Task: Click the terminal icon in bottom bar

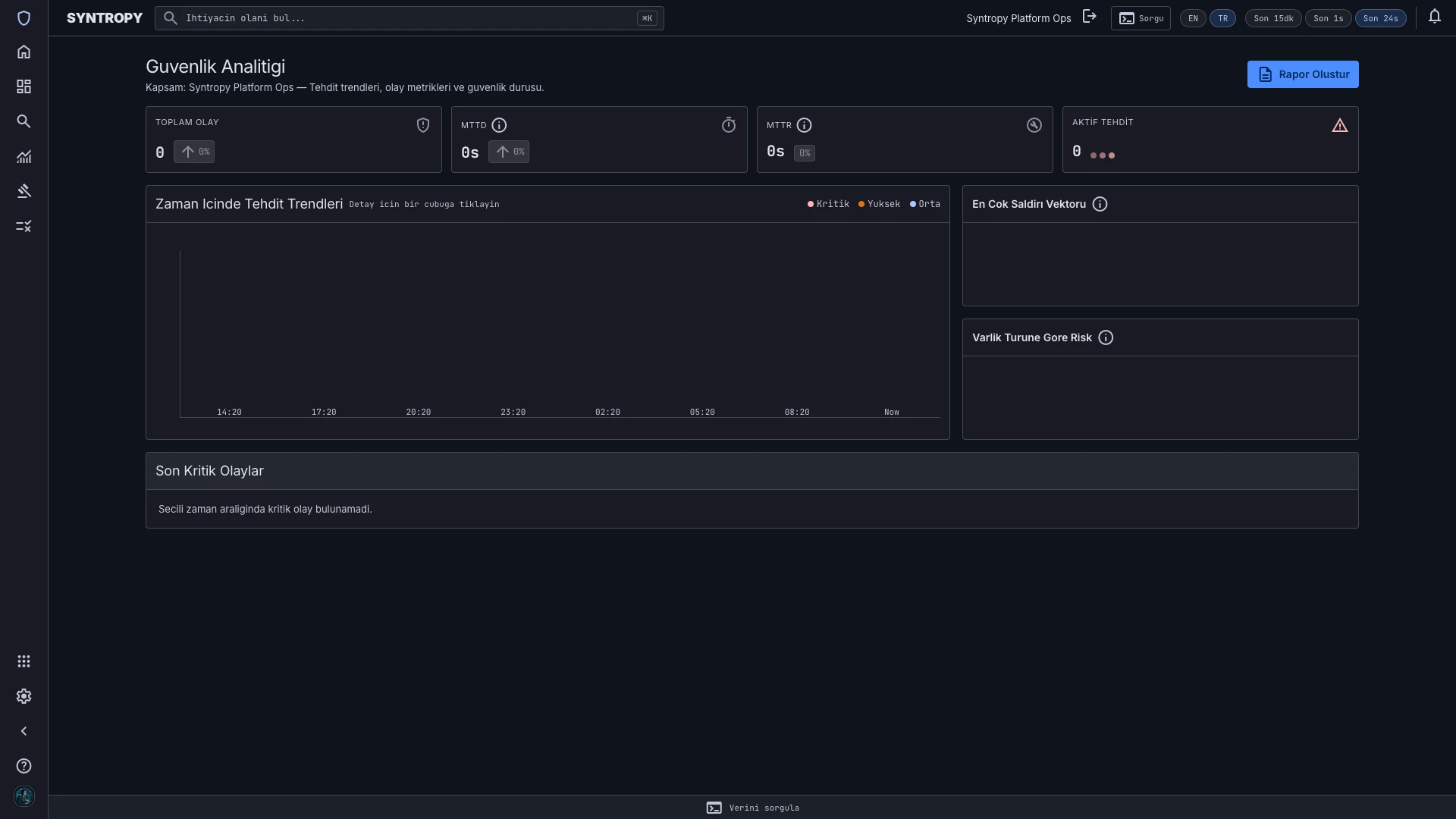Action: (714, 808)
